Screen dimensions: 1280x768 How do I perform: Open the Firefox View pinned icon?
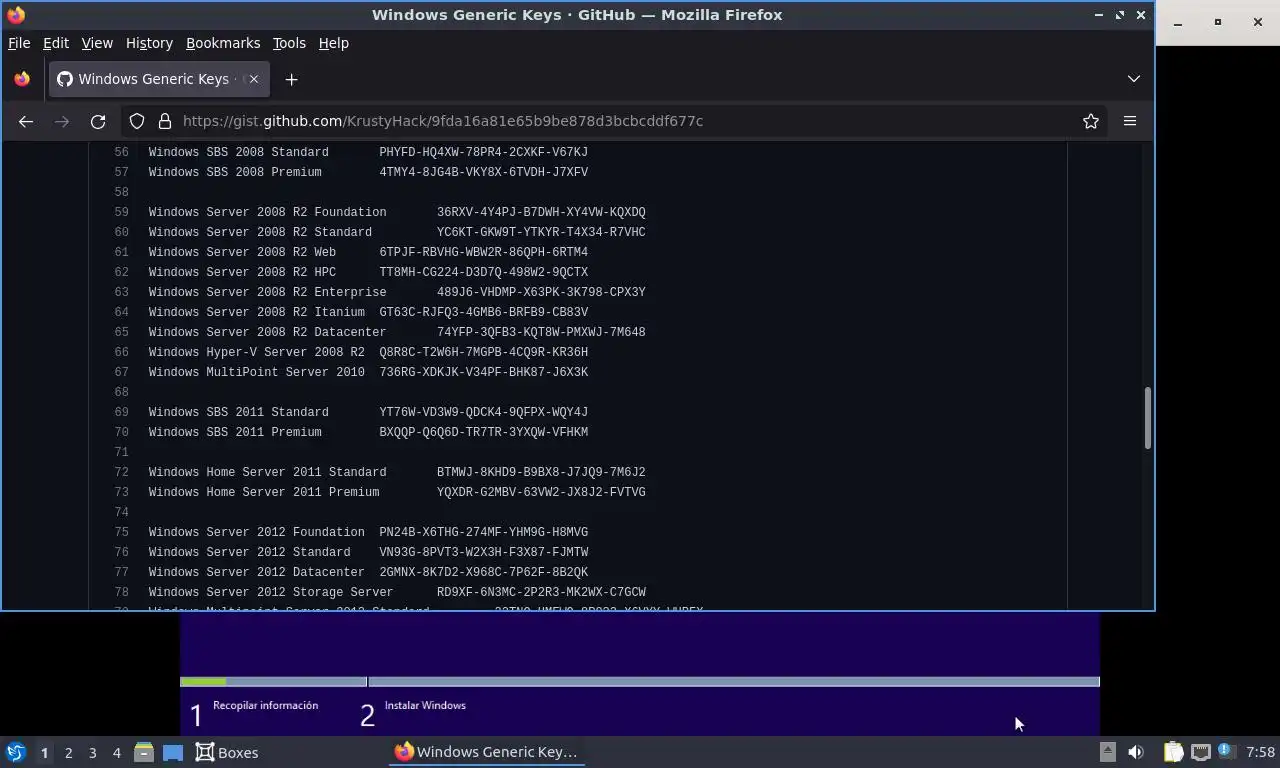point(22,79)
